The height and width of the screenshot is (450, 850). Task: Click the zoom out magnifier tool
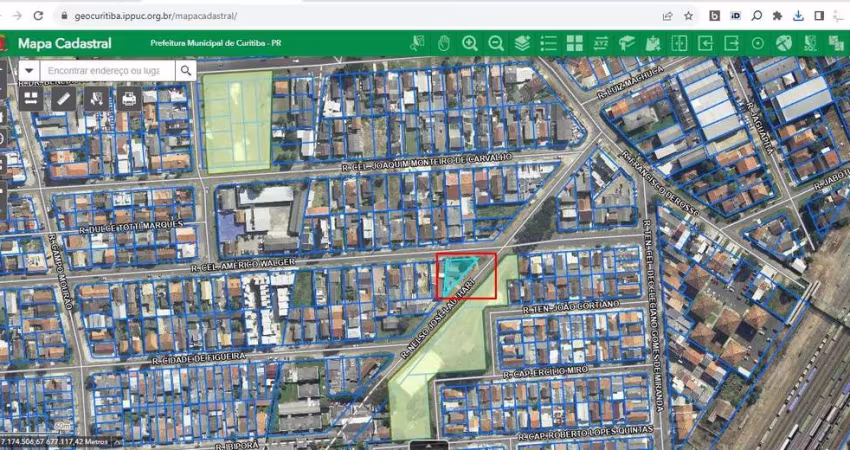coord(496,43)
